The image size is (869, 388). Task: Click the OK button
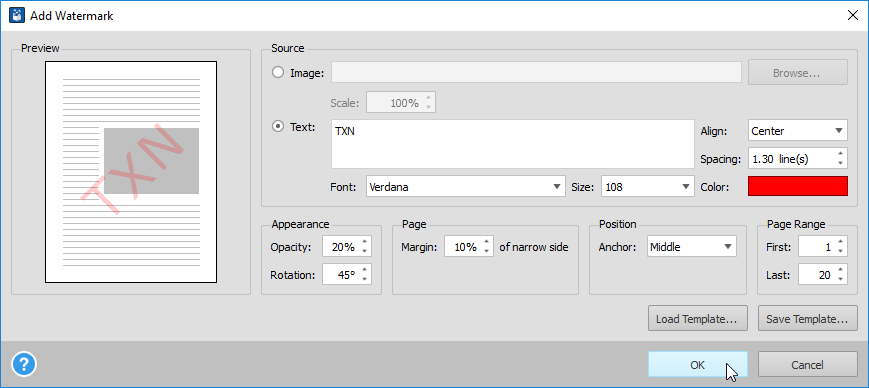698,365
